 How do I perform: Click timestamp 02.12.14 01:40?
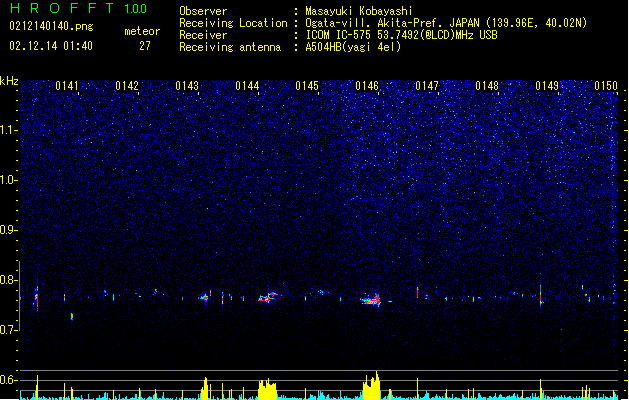(51, 46)
